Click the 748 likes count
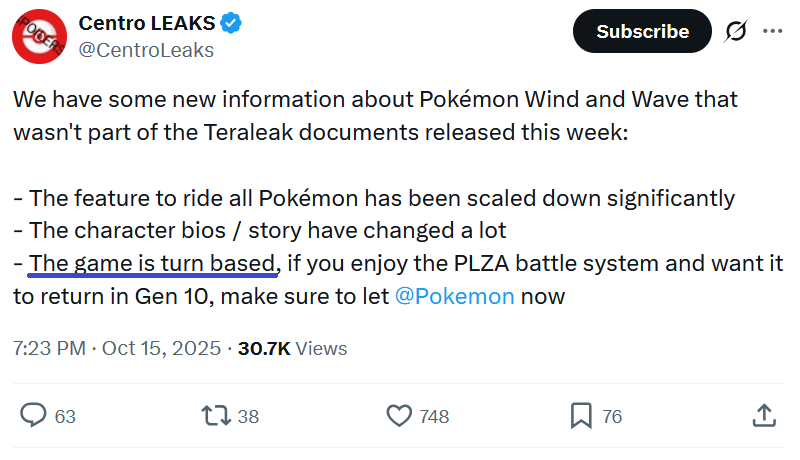This screenshot has width=800, height=460. 434,416
